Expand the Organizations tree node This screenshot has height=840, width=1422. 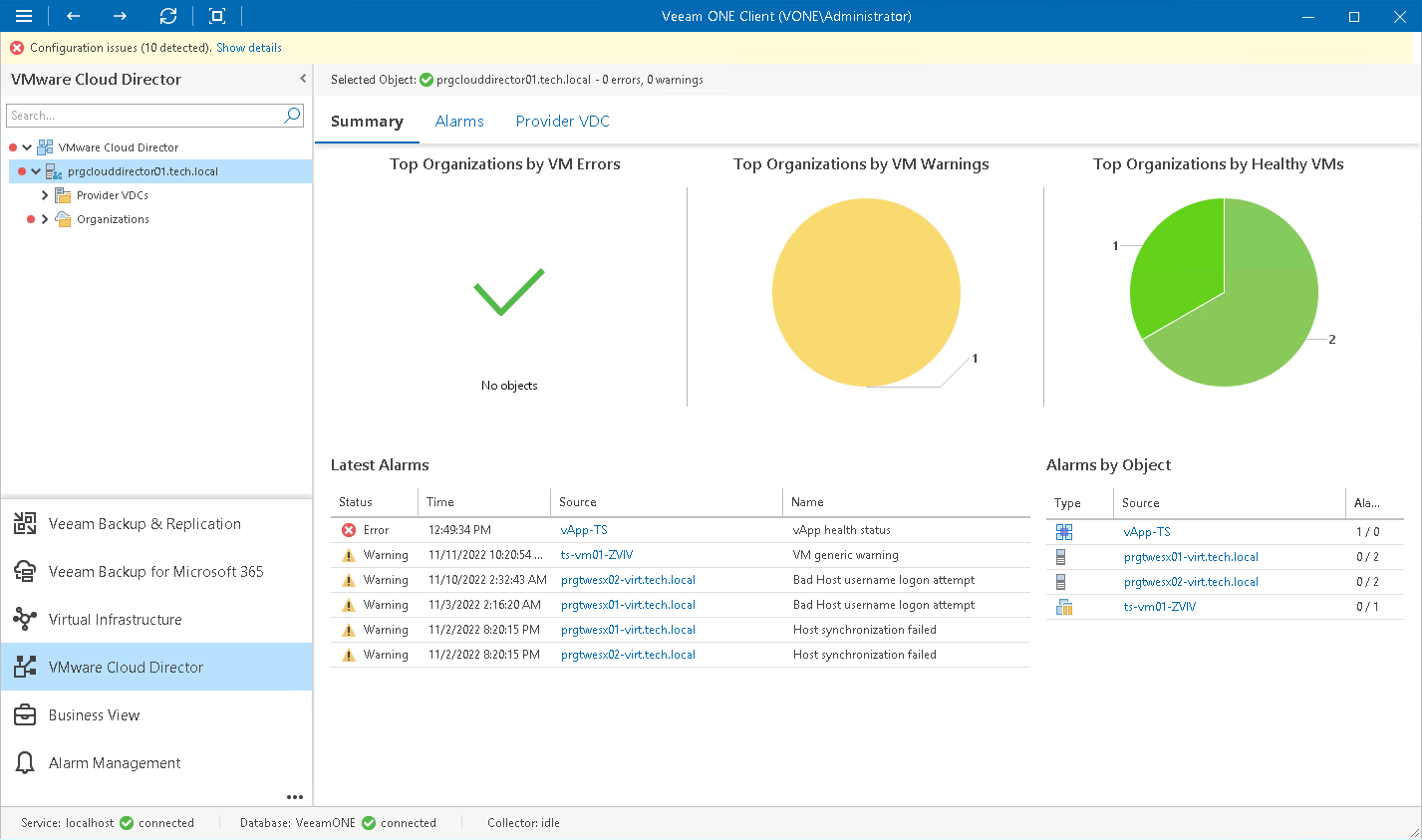coord(43,218)
